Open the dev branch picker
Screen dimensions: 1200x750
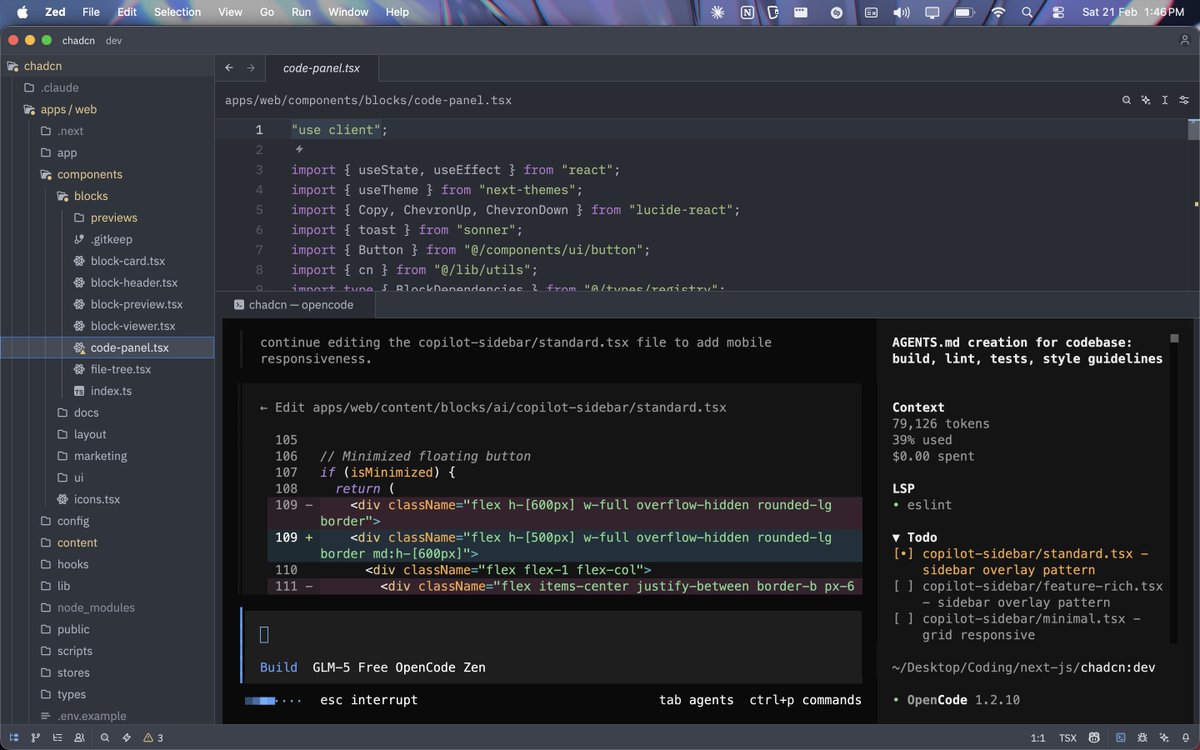tap(113, 40)
